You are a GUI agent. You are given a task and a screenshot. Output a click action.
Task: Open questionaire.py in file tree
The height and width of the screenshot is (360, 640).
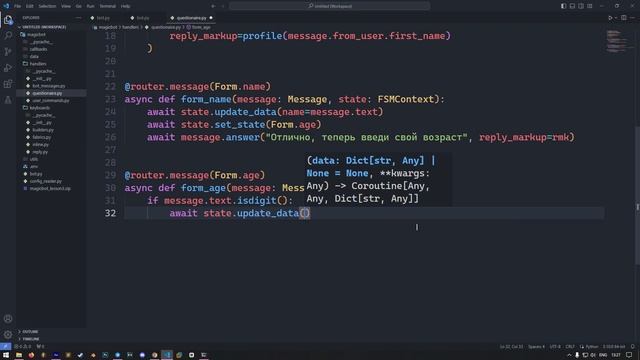[x=51, y=93]
